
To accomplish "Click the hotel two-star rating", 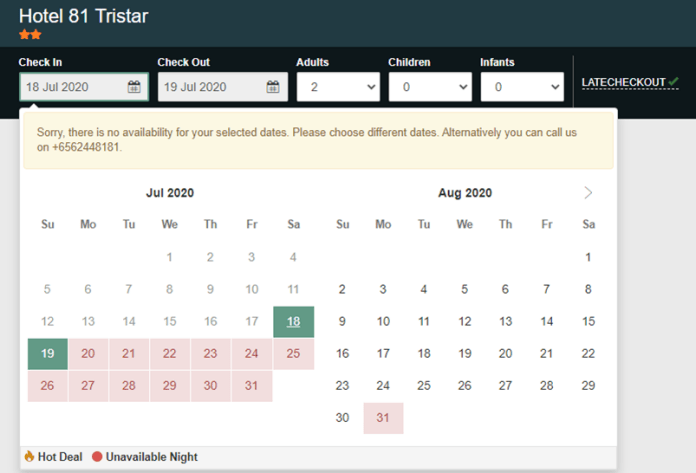I will 30,35.
